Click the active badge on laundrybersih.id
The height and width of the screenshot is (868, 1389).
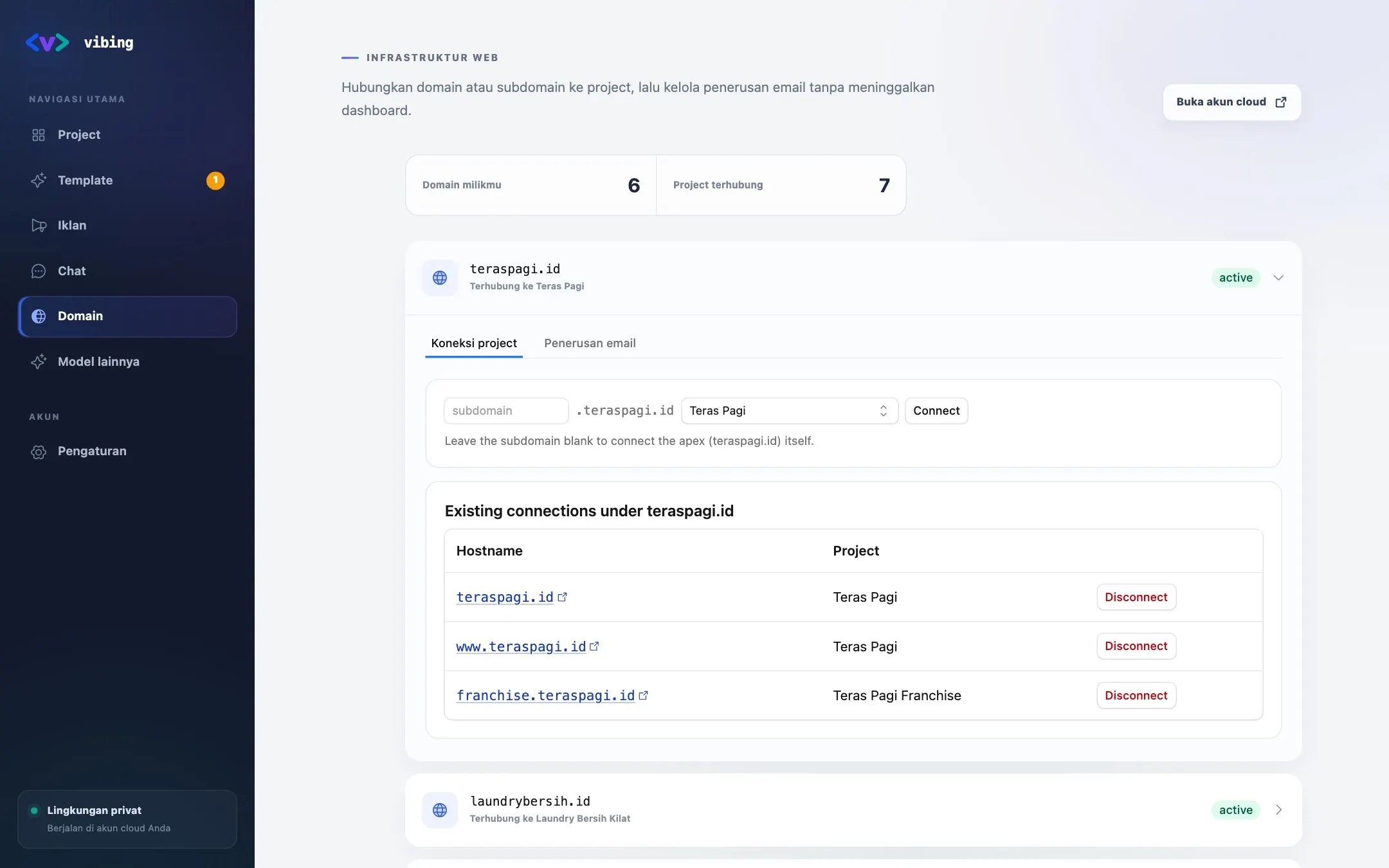[1236, 810]
